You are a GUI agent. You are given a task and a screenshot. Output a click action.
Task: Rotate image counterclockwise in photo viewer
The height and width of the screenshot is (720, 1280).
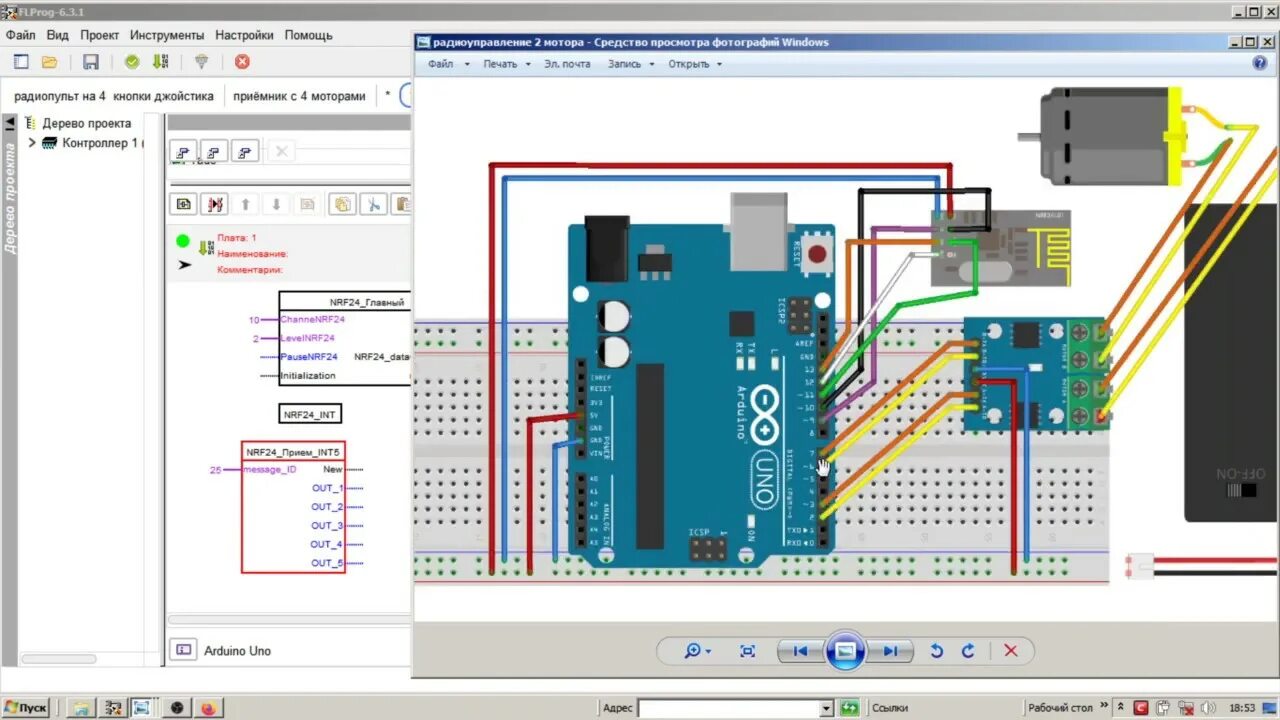936,651
